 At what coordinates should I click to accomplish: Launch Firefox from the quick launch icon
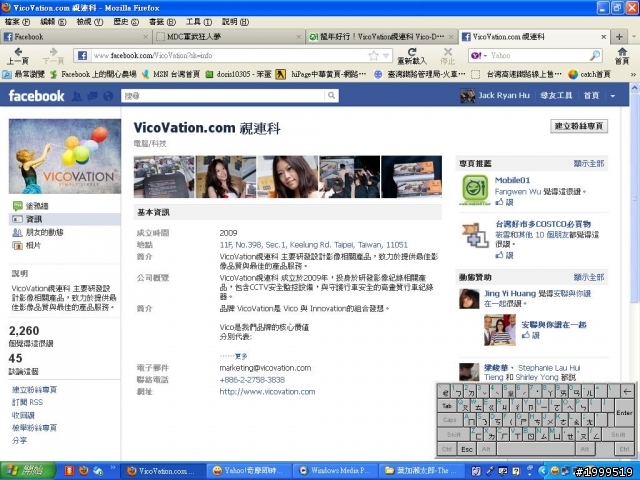click(83, 471)
